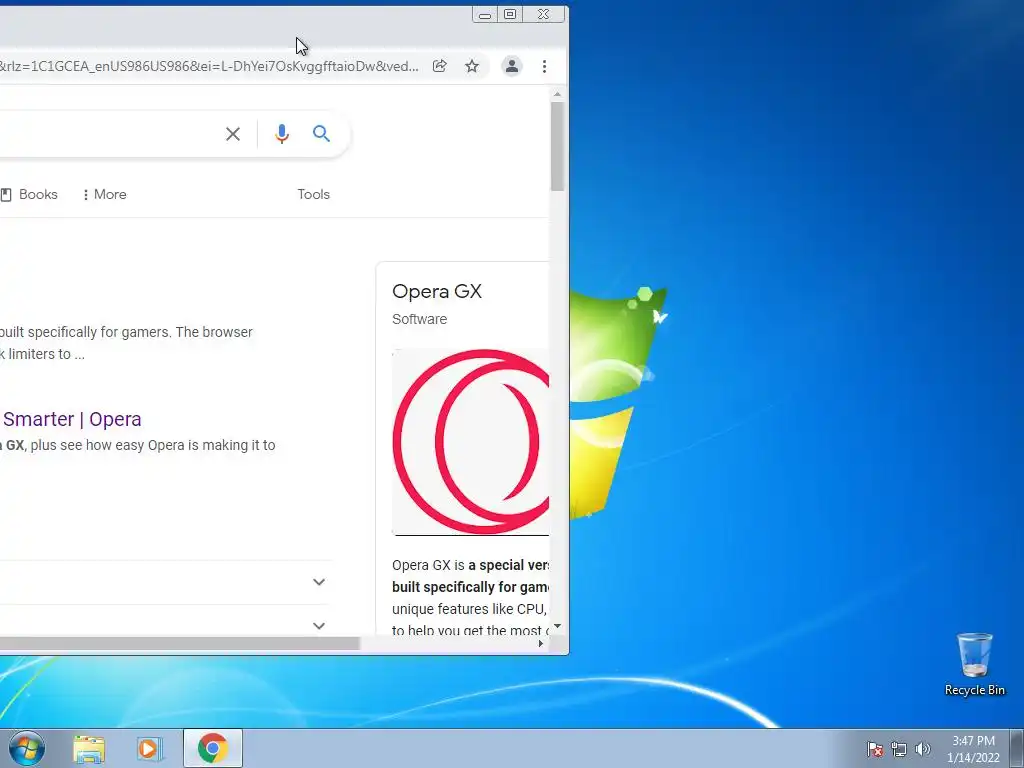Click the scroll down arrow
1024x768 pixels.
click(557, 626)
